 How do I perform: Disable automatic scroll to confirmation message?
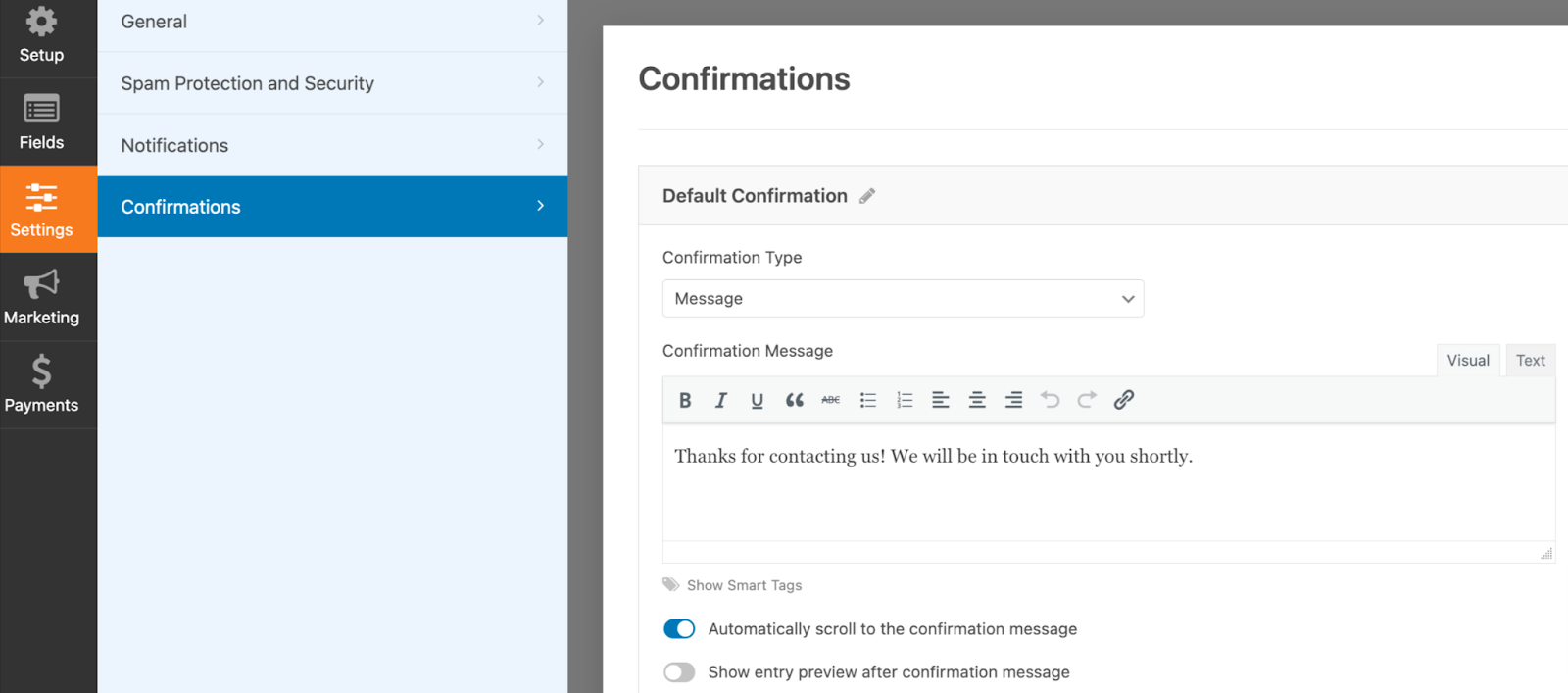pyautogui.click(x=679, y=629)
